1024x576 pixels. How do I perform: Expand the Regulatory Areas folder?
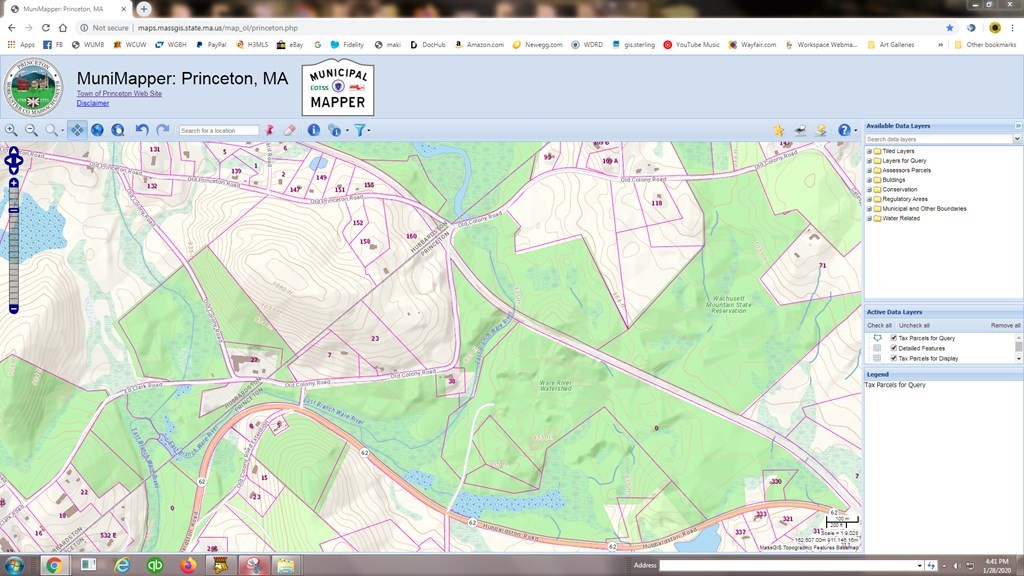(869, 199)
